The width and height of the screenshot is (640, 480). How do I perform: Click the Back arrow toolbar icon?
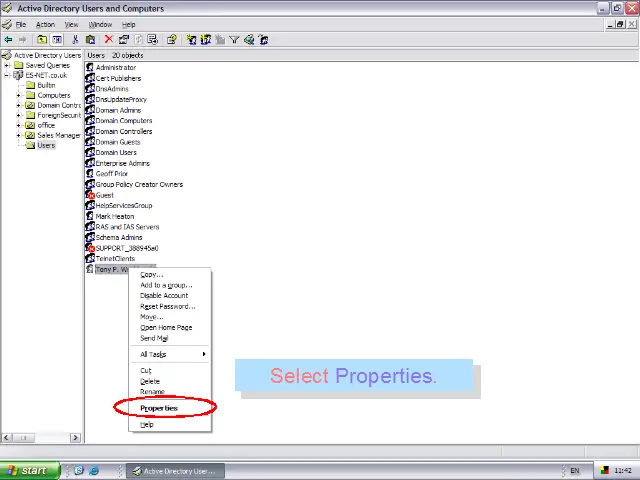tap(8, 40)
